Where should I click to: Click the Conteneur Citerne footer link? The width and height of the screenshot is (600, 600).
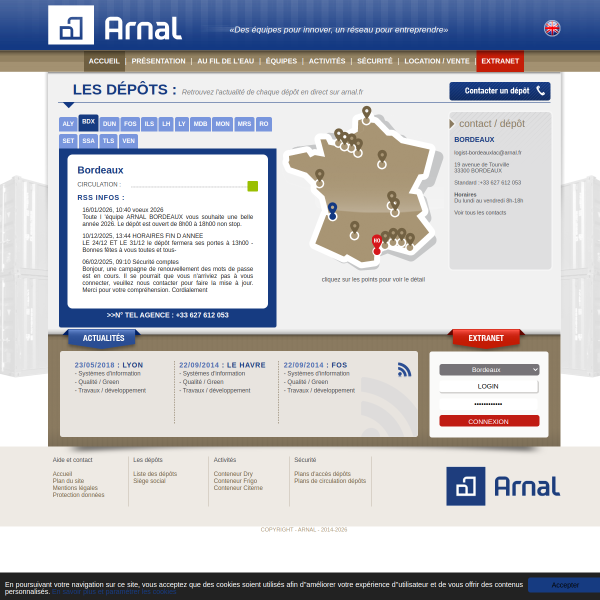(238, 488)
